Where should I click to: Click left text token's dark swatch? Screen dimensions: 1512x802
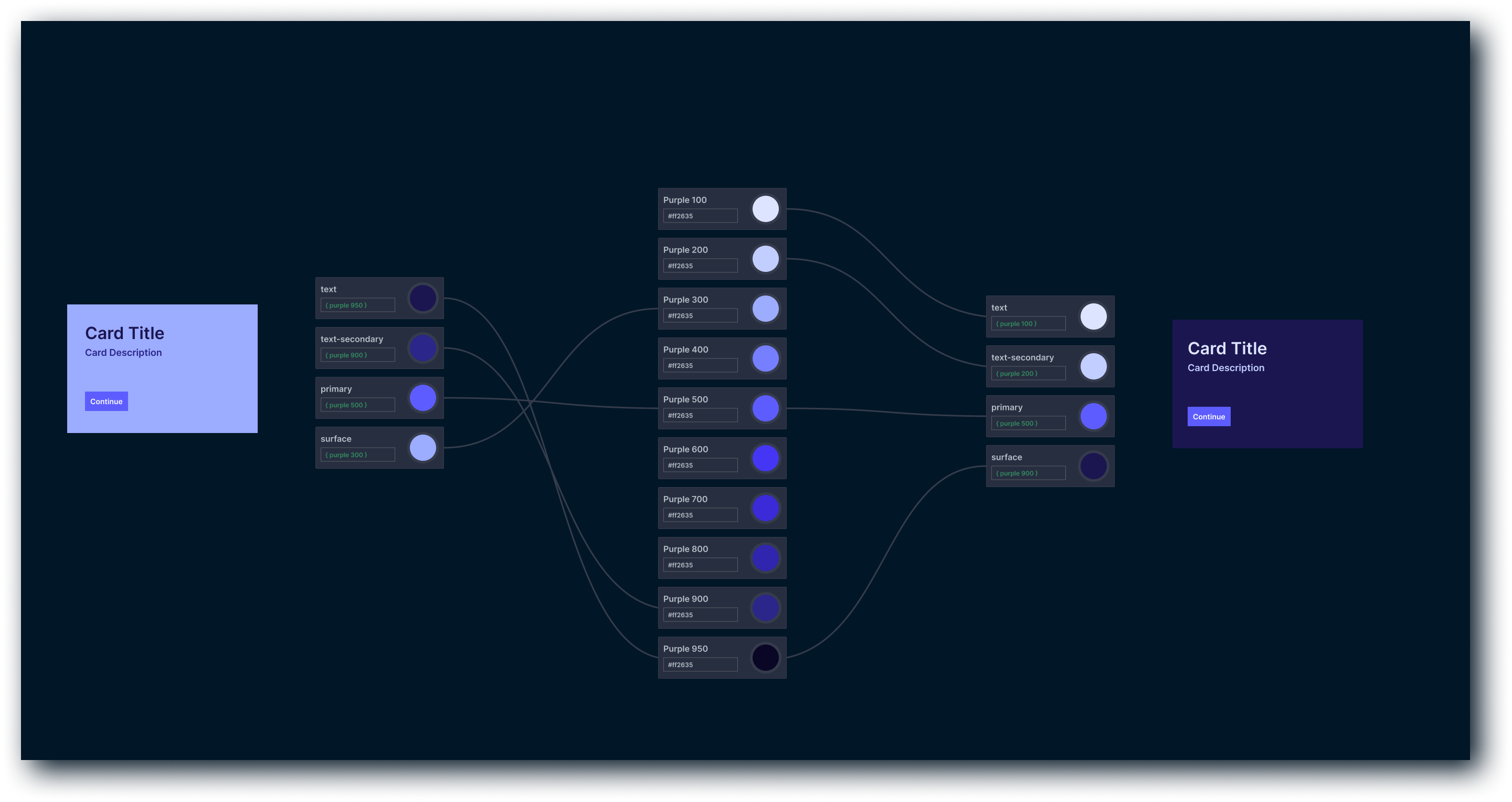point(422,298)
